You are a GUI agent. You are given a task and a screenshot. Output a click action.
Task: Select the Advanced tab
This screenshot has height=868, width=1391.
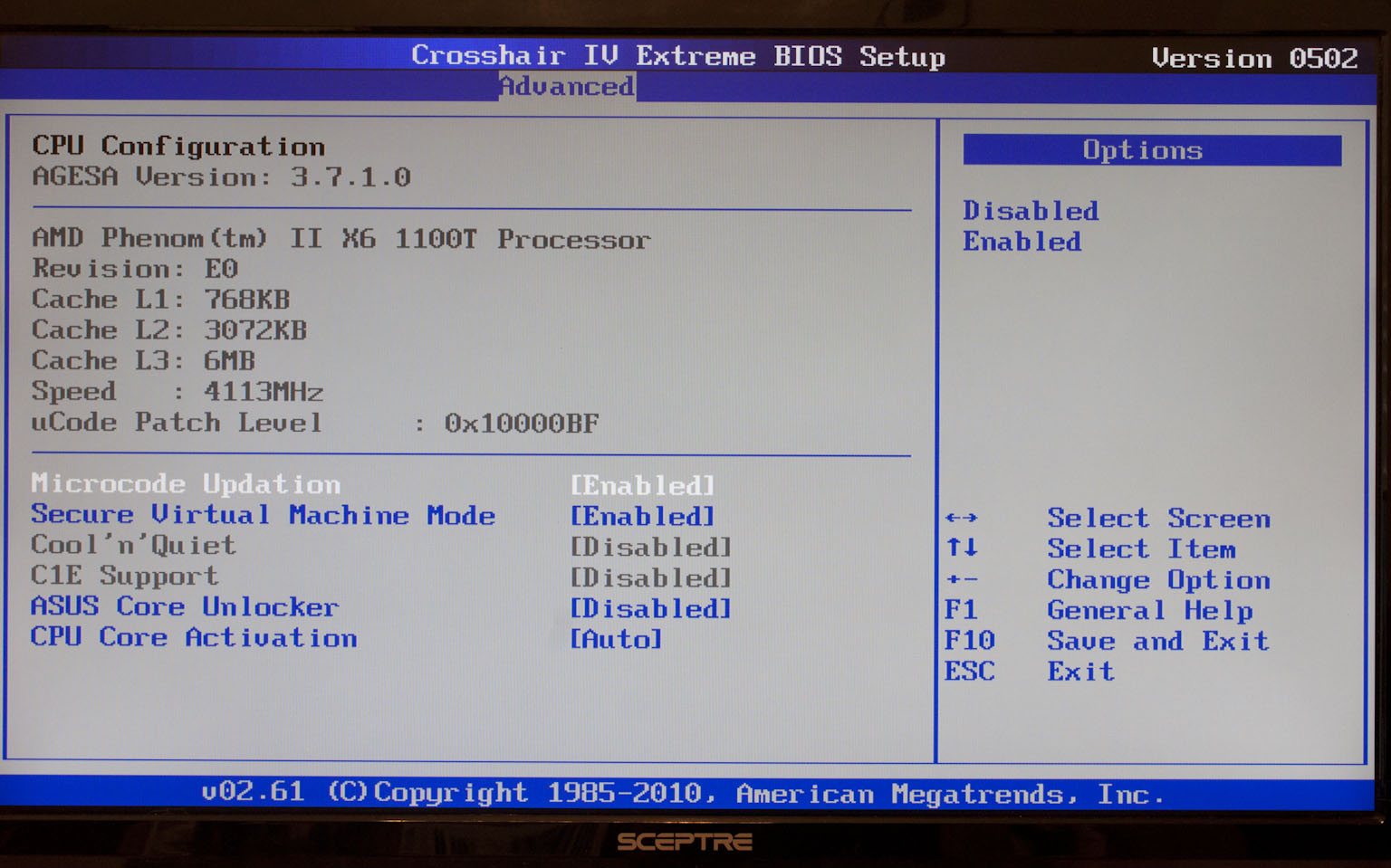click(x=567, y=87)
